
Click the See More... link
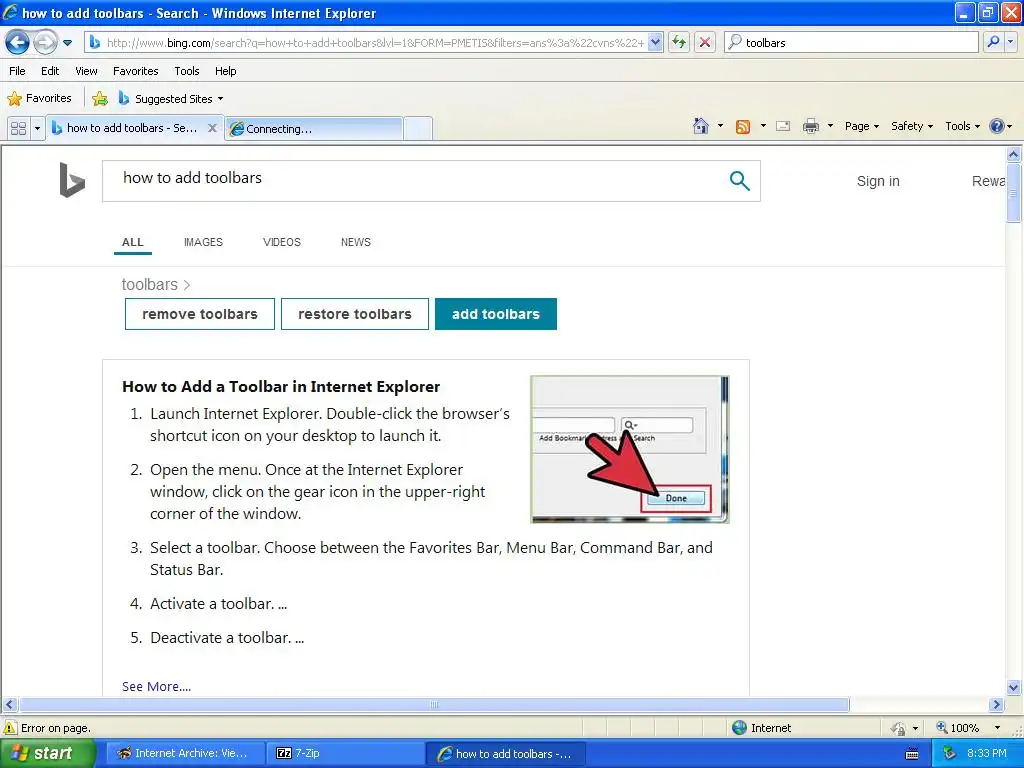click(156, 686)
